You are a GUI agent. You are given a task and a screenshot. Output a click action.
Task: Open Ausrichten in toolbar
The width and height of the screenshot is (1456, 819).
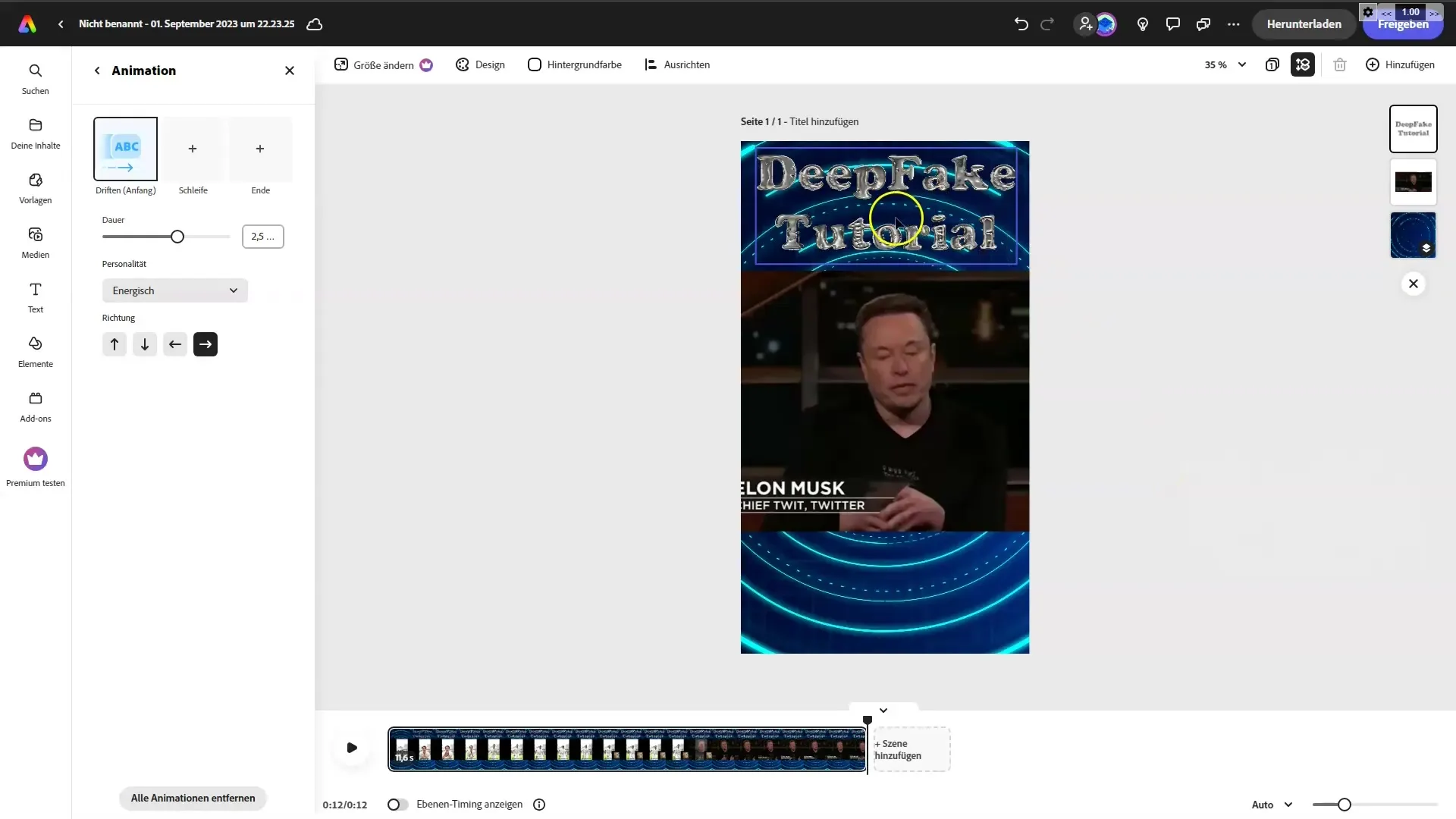[x=677, y=65]
